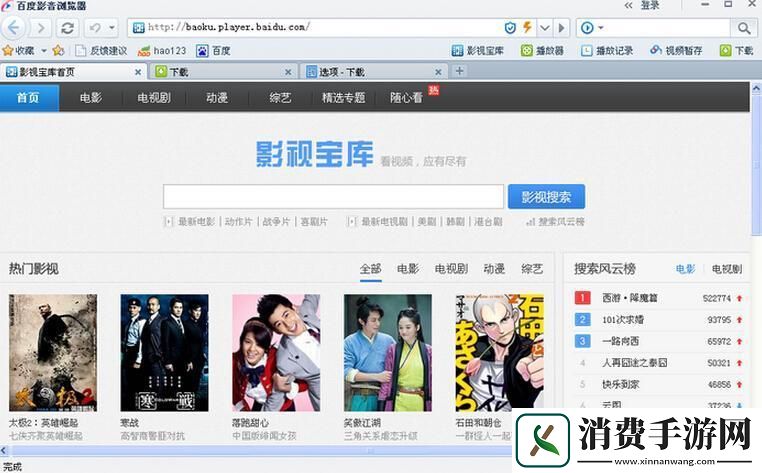Screen dimensions: 762x473
Task: Select 综艺 filter in 热门影视
Action: coord(532,269)
